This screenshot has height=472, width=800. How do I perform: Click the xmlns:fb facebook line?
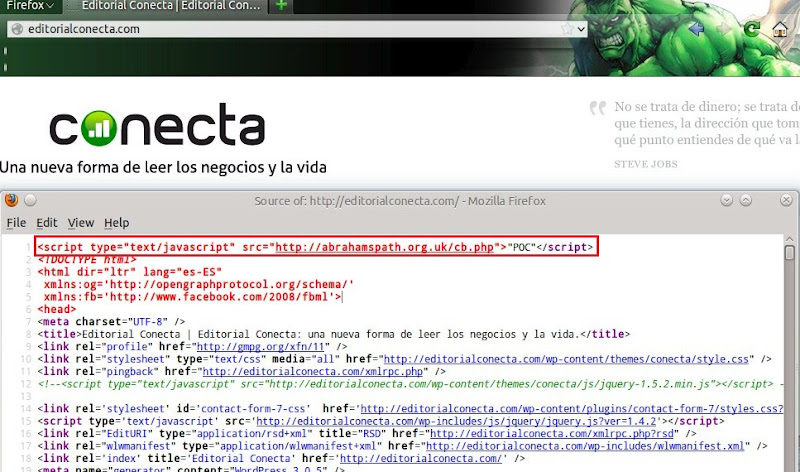click(x=192, y=297)
